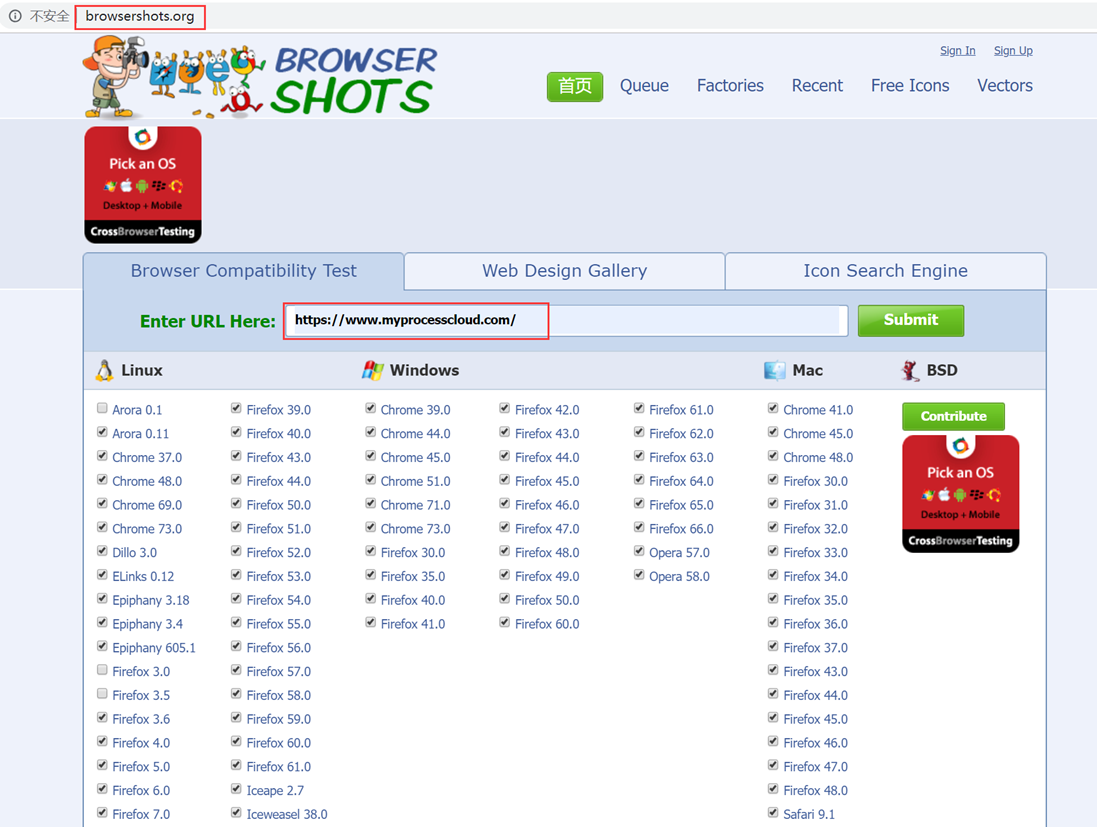Click the Browser Shots logo
Image resolution: width=1097 pixels, height=827 pixels.
pyautogui.click(x=260, y=77)
